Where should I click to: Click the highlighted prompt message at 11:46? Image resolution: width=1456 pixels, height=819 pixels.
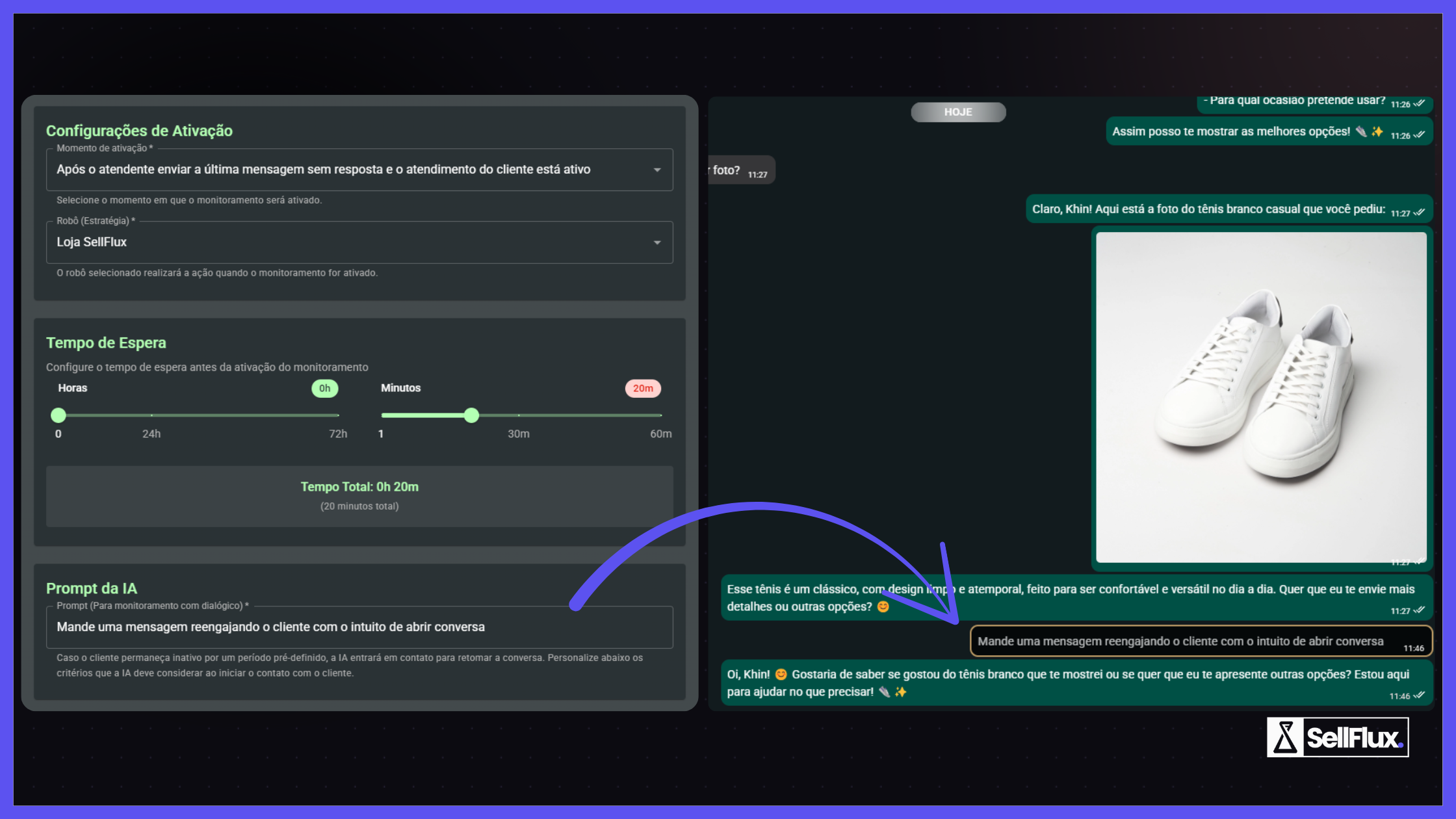coord(1200,642)
